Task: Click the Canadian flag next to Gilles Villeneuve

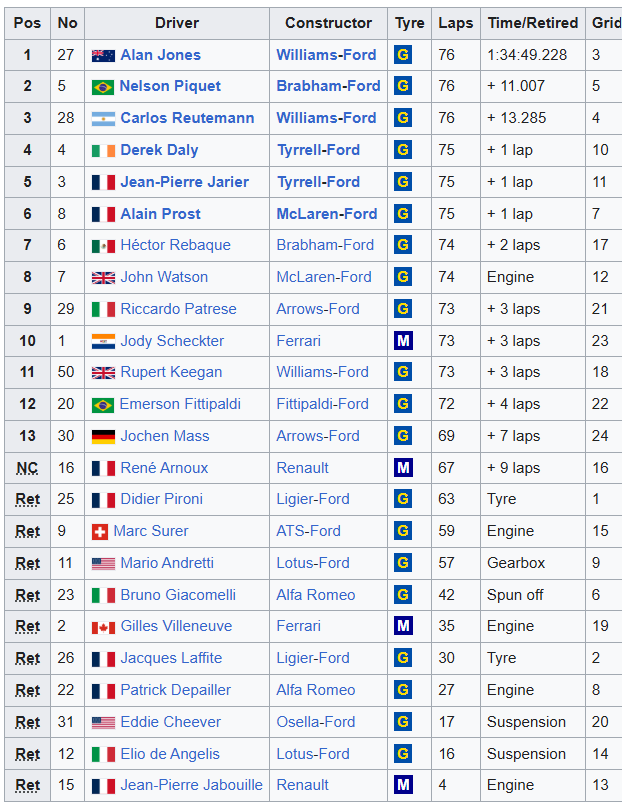Action: click(103, 627)
